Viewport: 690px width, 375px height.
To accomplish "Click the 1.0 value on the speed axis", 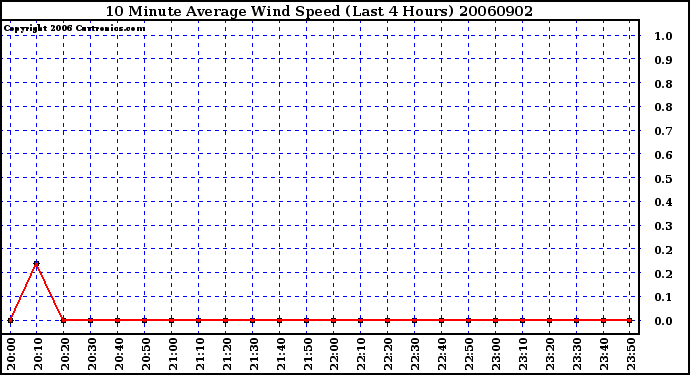I will pos(663,36).
